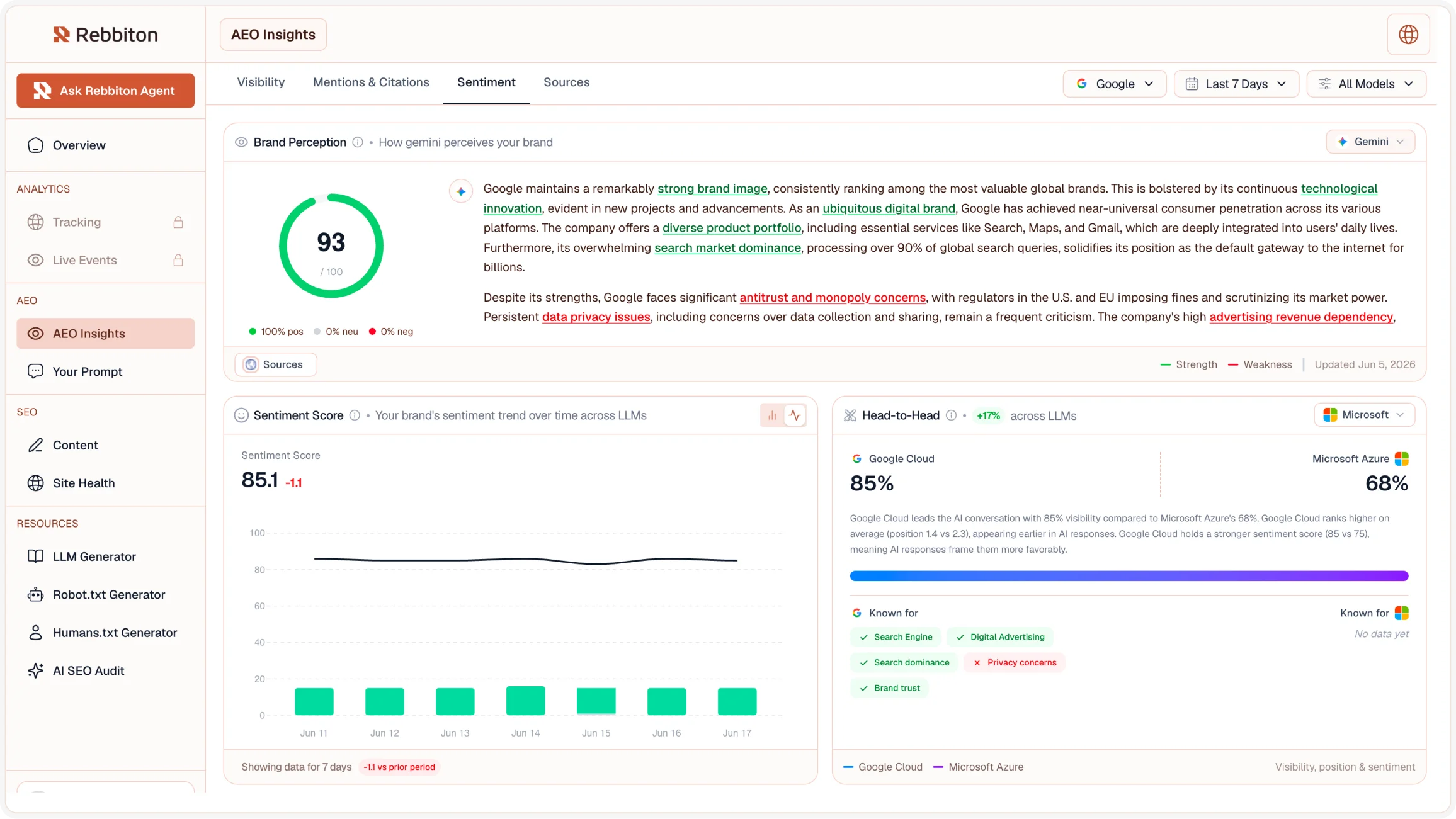Click the 93 brand perception gauge
Viewport: 1456px width, 819px height.
(x=331, y=246)
